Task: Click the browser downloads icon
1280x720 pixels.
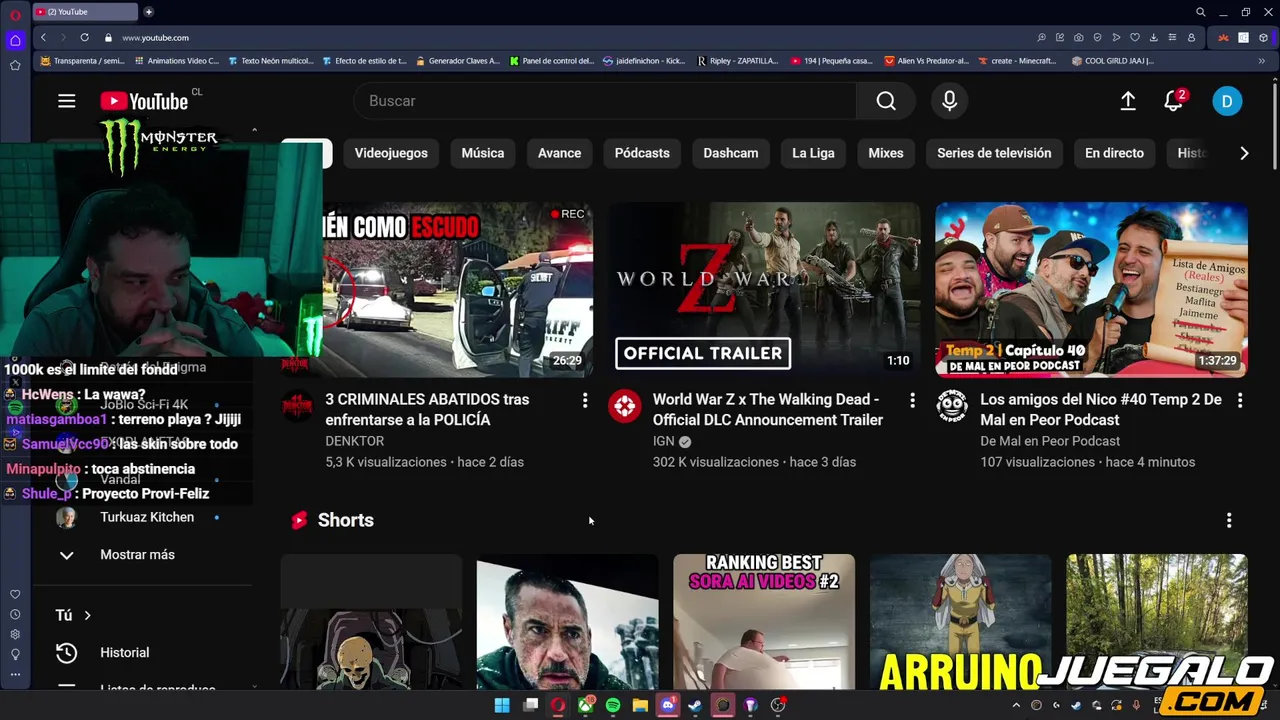Action: tap(1153, 37)
